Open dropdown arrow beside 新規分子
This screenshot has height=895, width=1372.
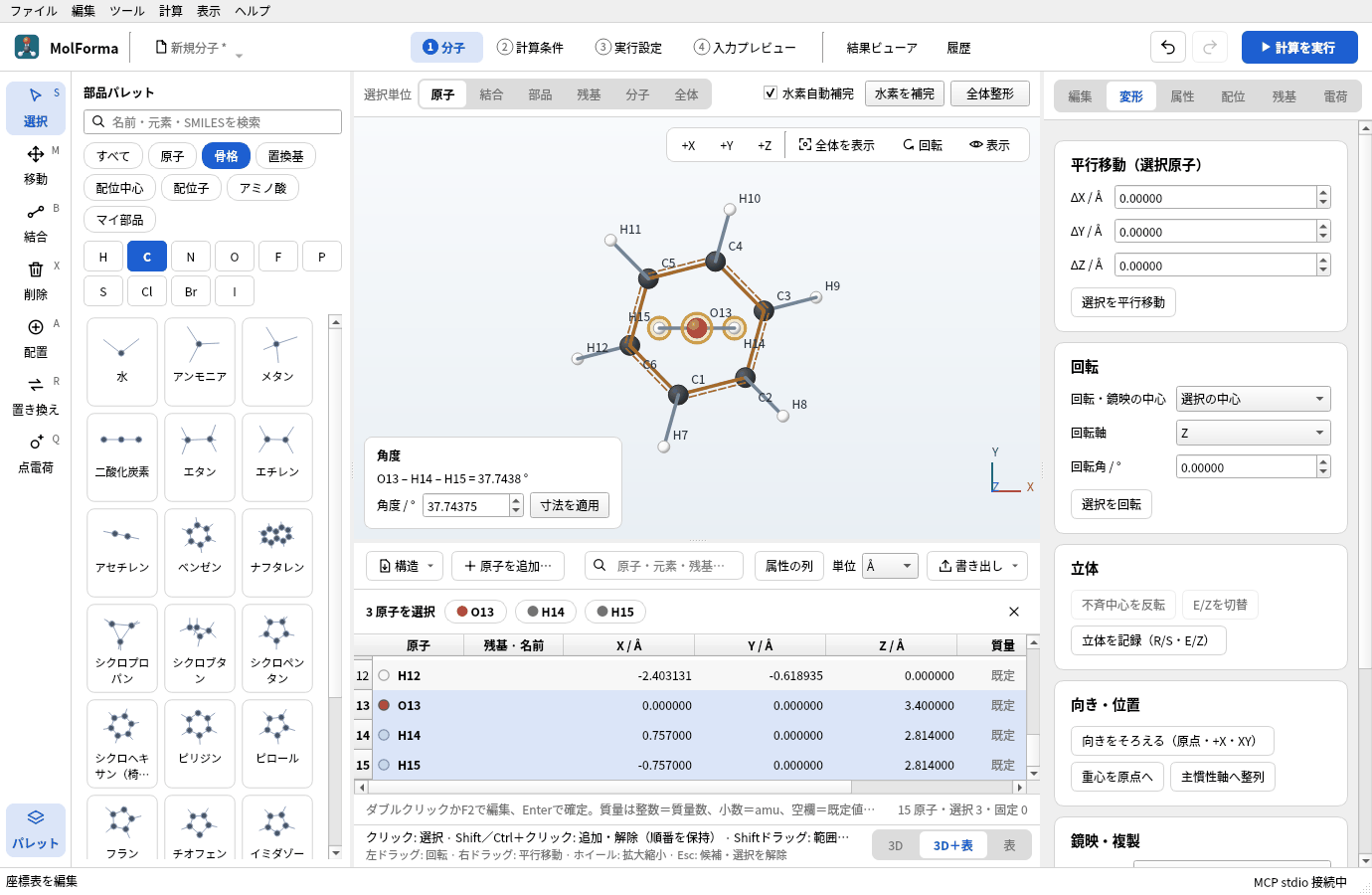tap(239, 55)
